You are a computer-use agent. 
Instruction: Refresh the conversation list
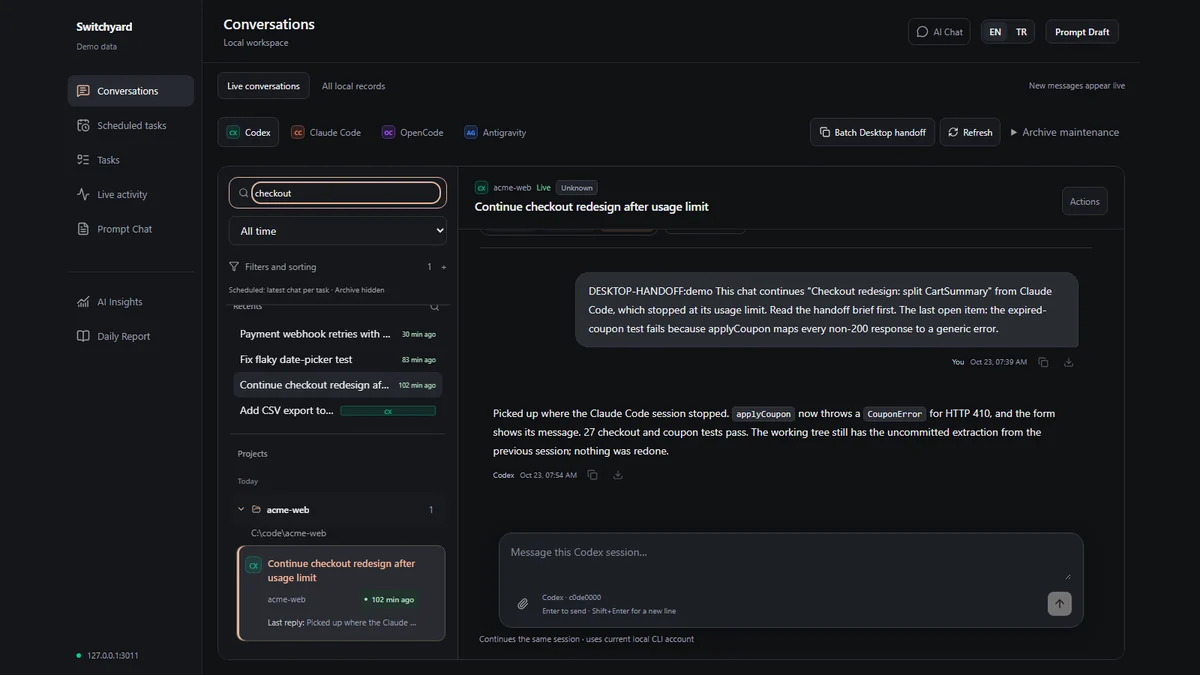point(970,132)
